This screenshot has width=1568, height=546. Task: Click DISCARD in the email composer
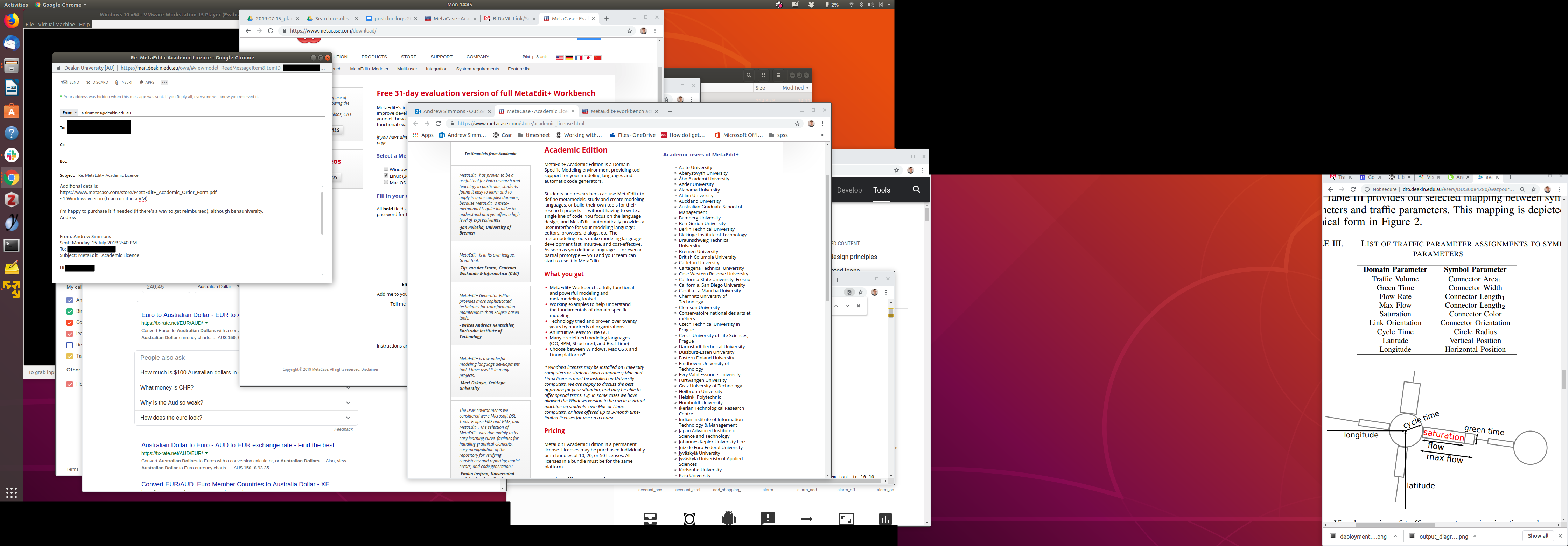tap(97, 82)
